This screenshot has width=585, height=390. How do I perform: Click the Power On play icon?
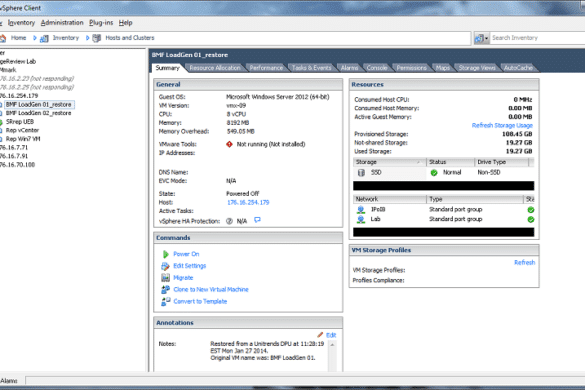click(x=165, y=254)
